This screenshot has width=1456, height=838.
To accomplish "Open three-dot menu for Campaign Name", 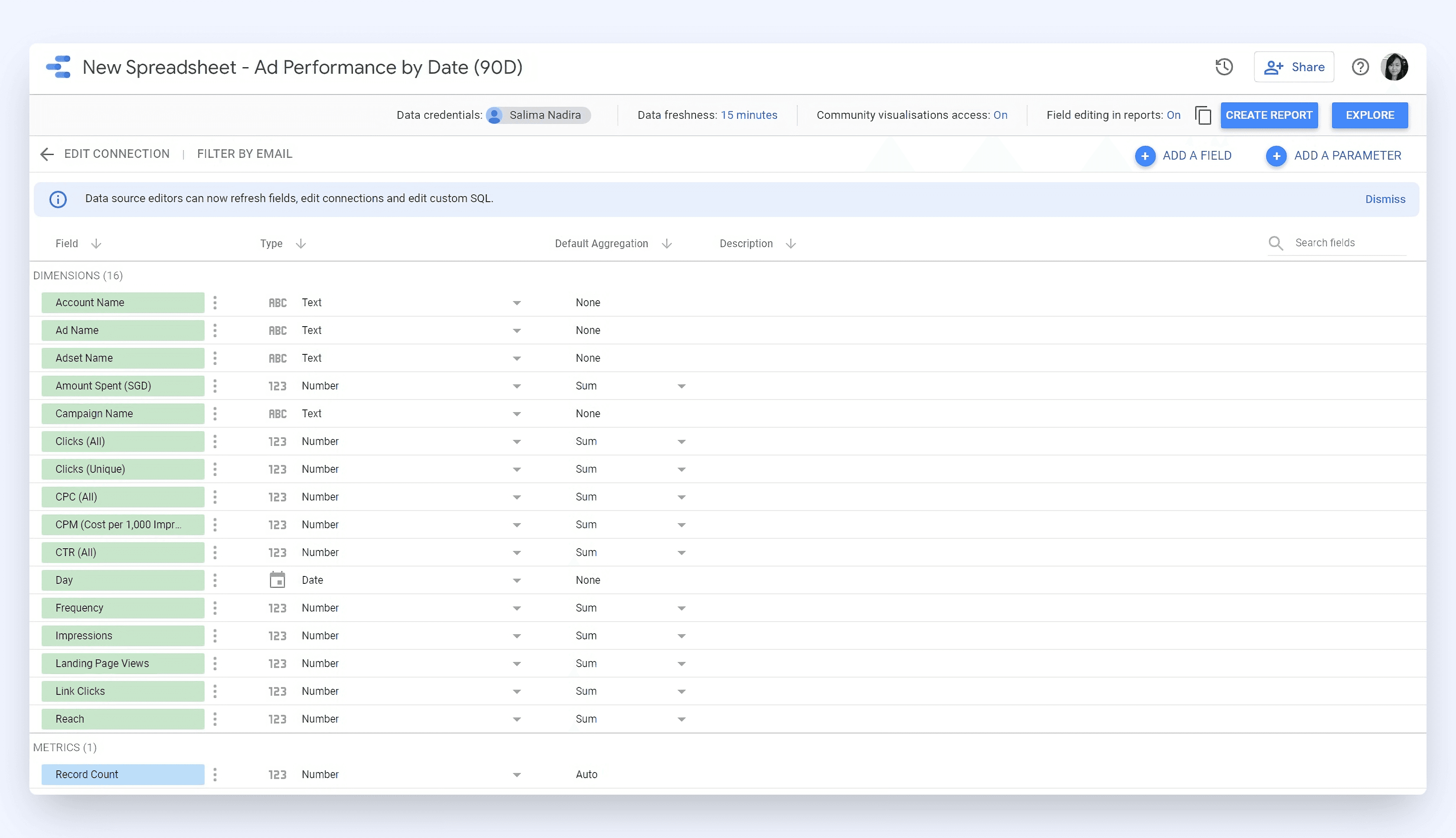I will pos(215,414).
